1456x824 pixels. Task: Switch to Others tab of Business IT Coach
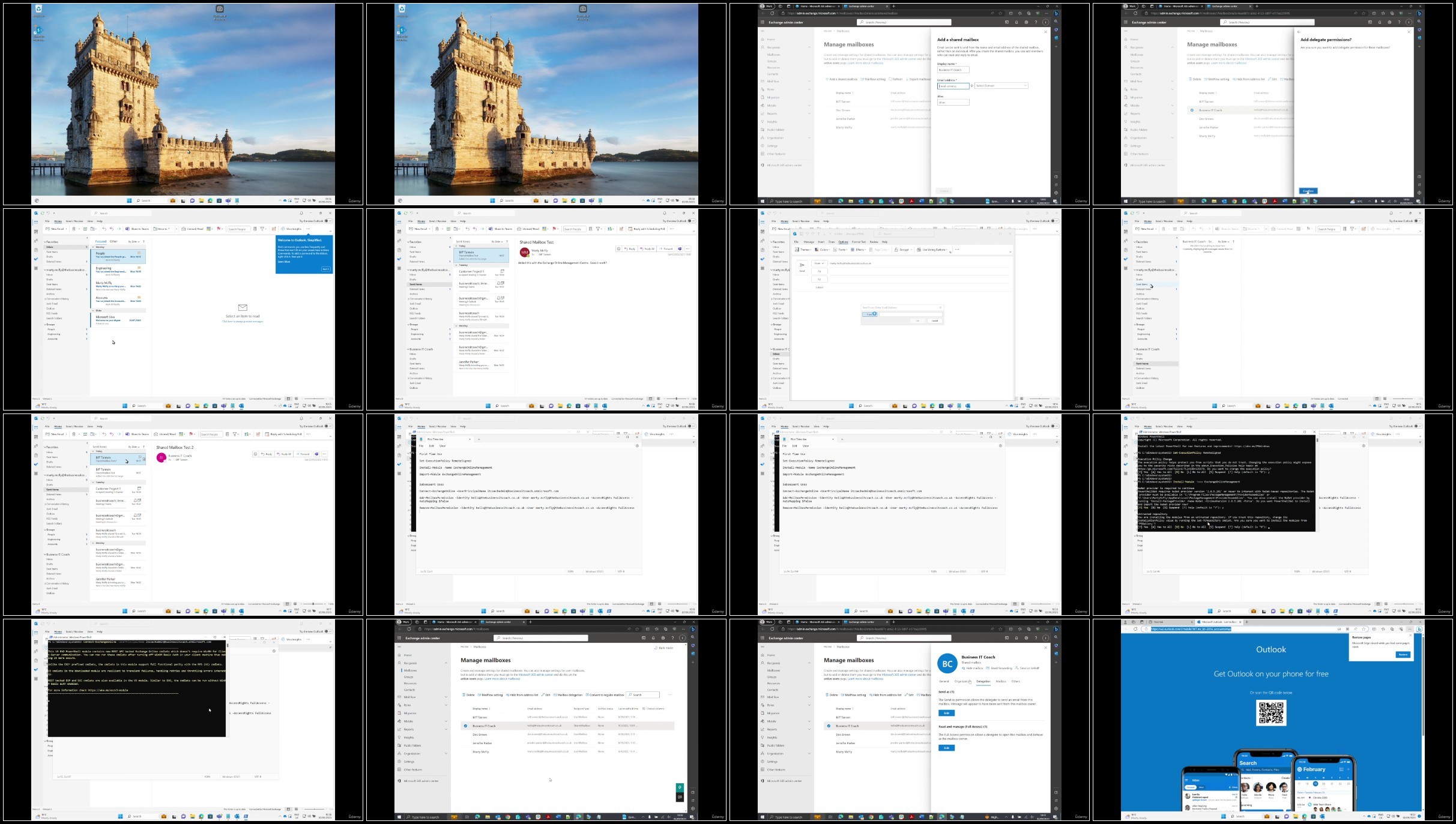click(x=1016, y=681)
